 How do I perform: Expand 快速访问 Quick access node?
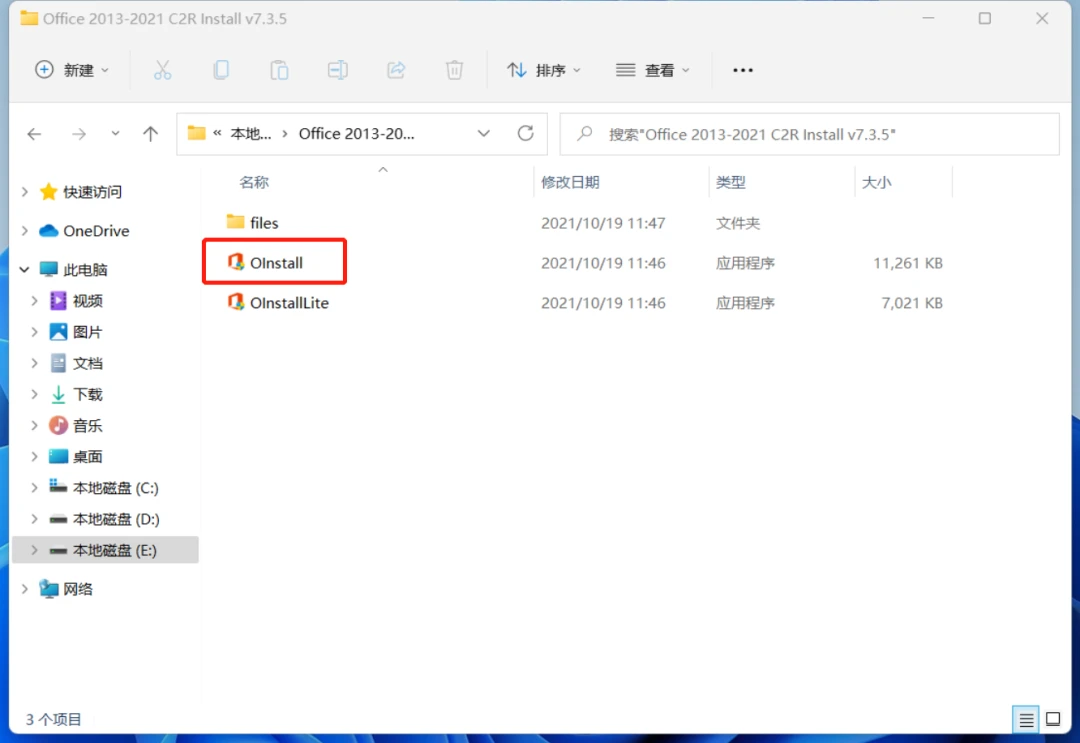click(25, 191)
